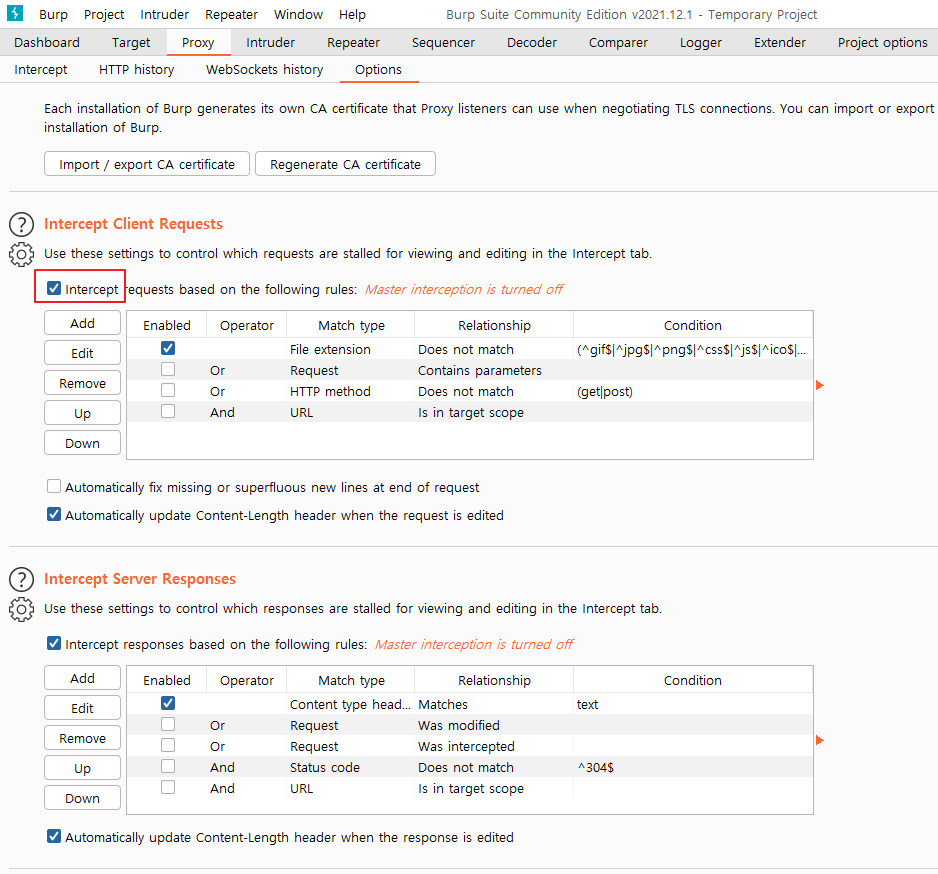Open the Project menu
Image resolution: width=938 pixels, height=874 pixels.
(104, 14)
